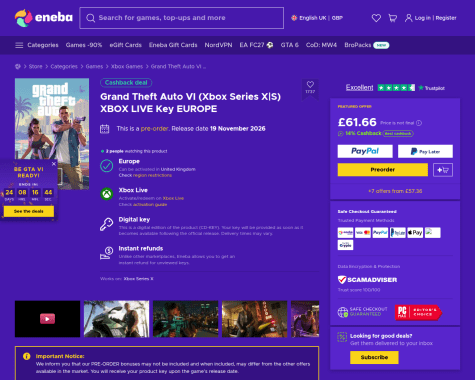Click the Digital key icon

coord(106,224)
